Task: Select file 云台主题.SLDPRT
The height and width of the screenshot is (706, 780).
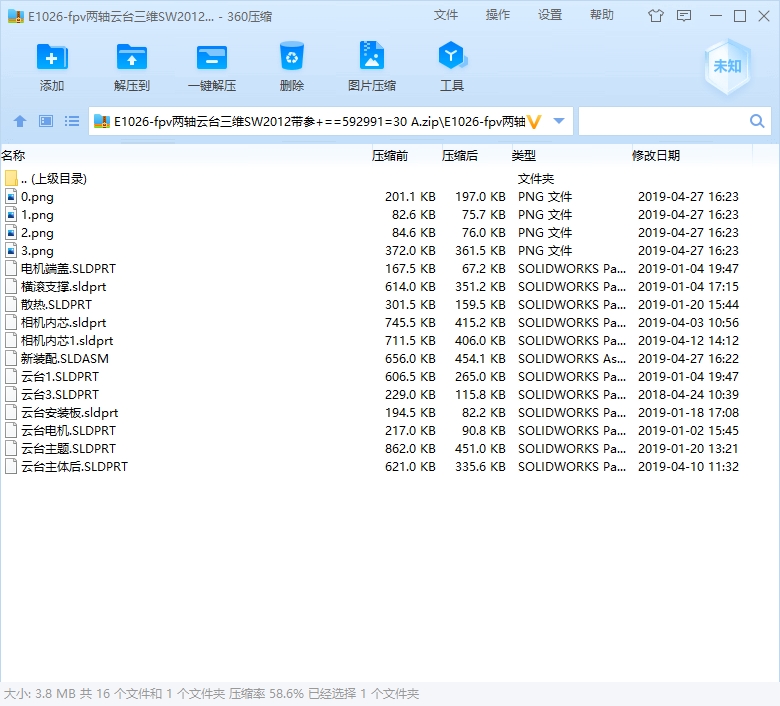Action: (68, 448)
